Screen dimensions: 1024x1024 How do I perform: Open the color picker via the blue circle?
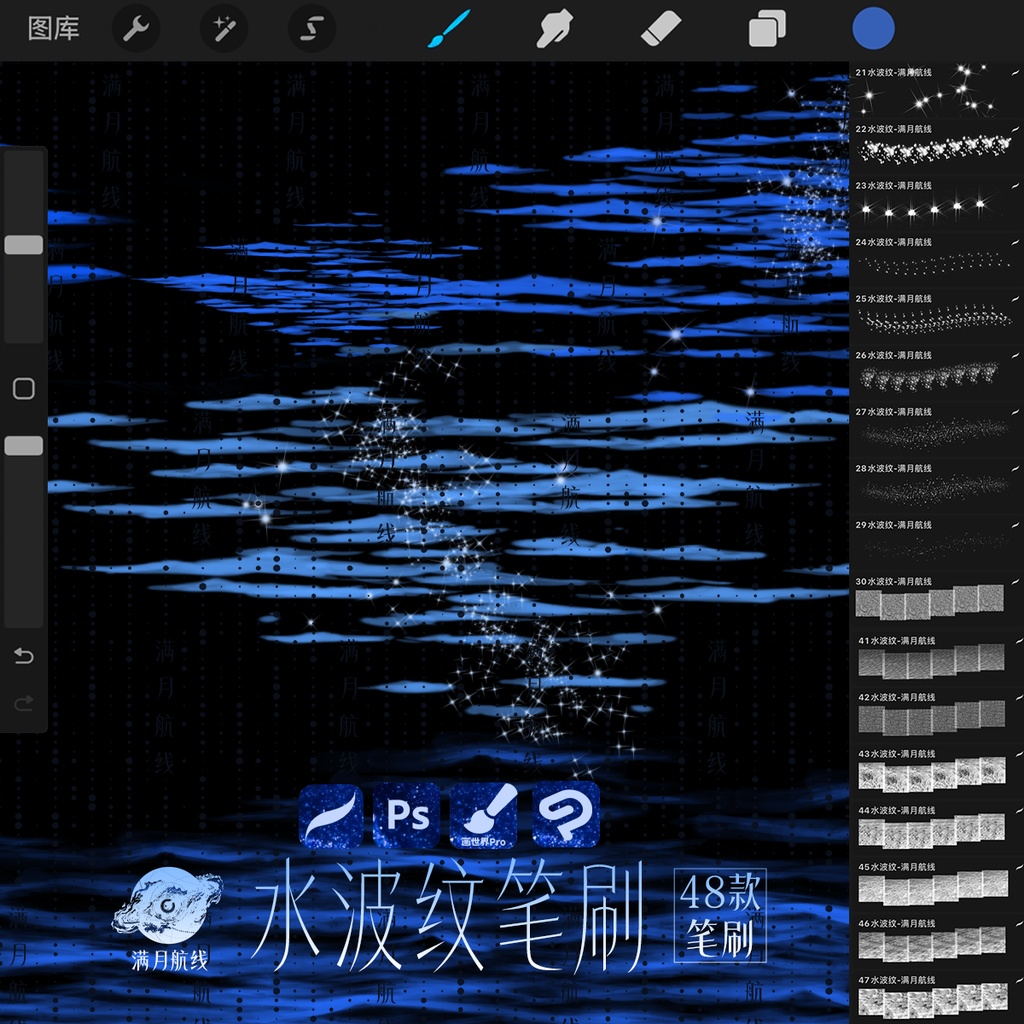(874, 28)
